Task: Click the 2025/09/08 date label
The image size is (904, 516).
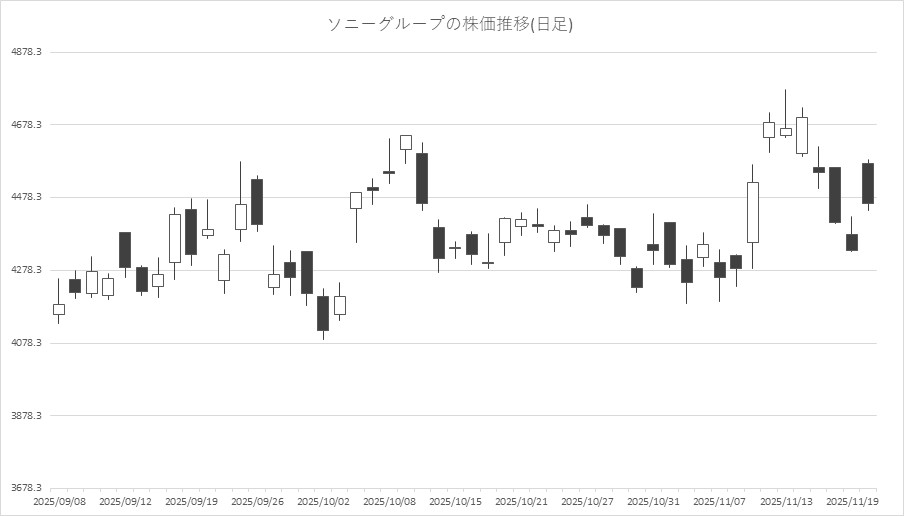Action: [x=59, y=501]
